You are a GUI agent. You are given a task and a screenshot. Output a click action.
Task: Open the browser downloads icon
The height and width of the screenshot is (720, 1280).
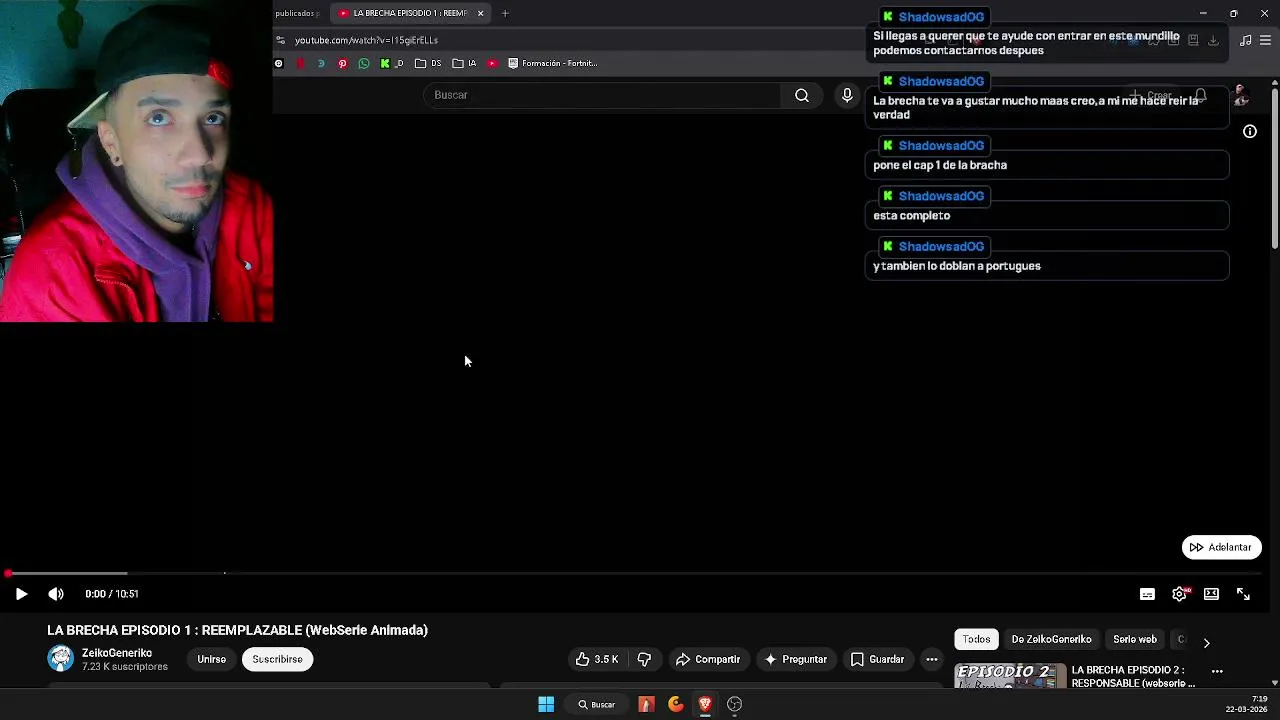click(1213, 40)
